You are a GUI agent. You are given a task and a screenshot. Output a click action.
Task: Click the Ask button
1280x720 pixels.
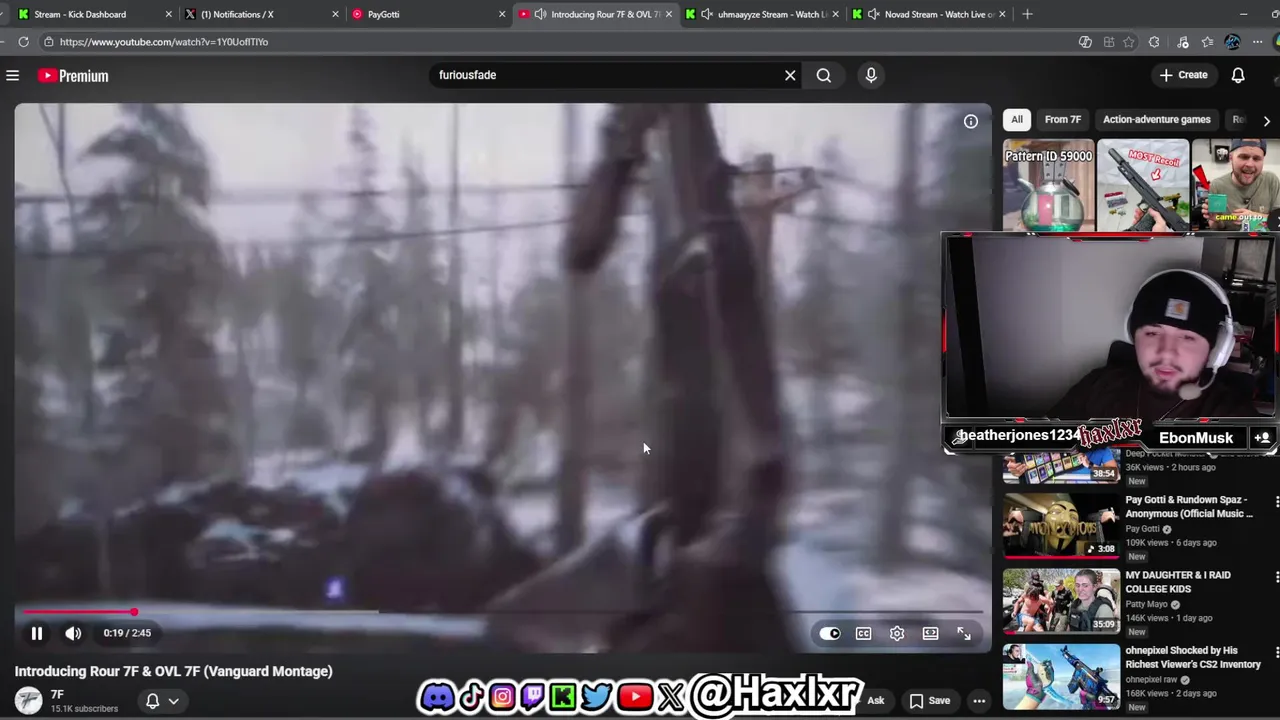(x=875, y=701)
